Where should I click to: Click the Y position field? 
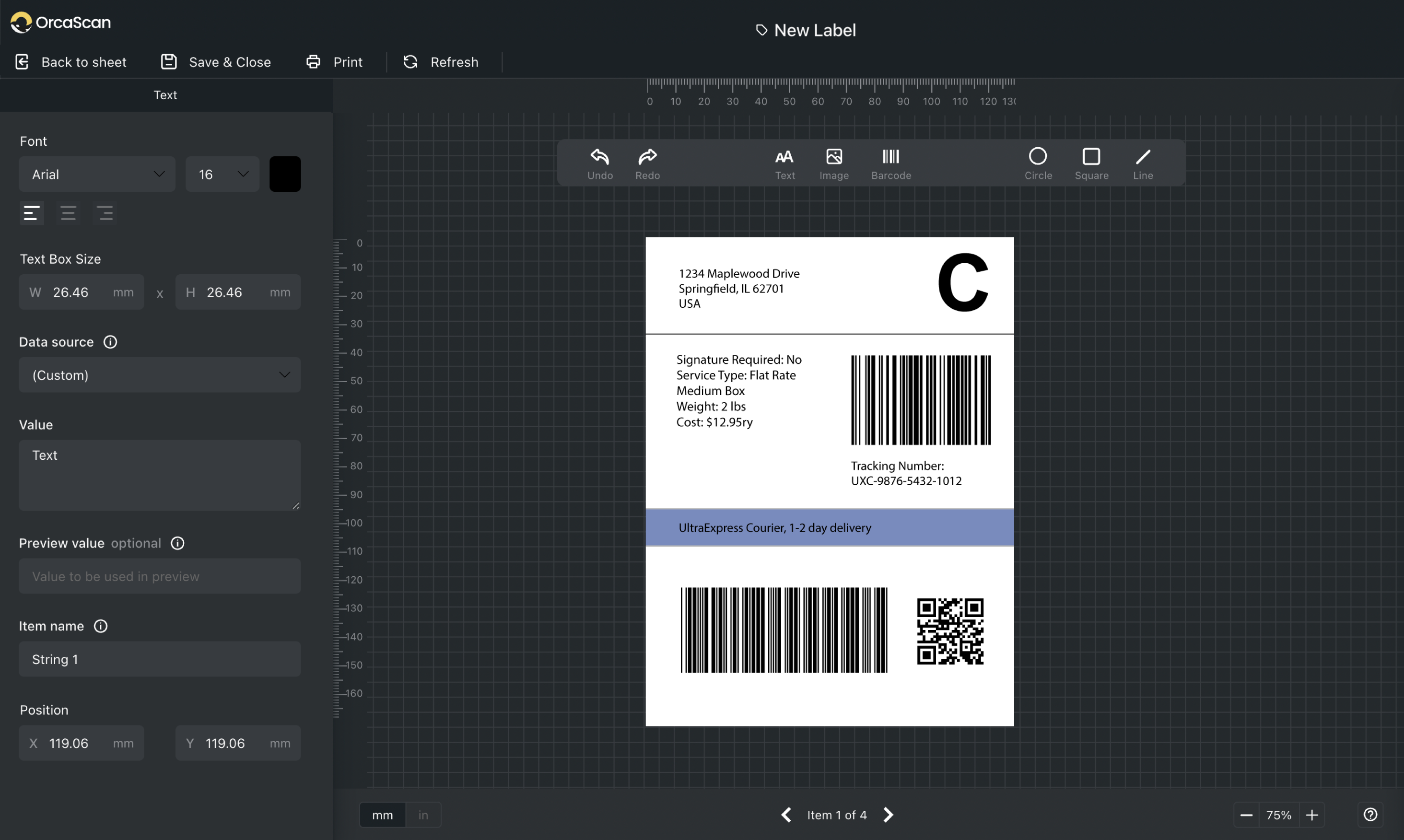pos(238,743)
